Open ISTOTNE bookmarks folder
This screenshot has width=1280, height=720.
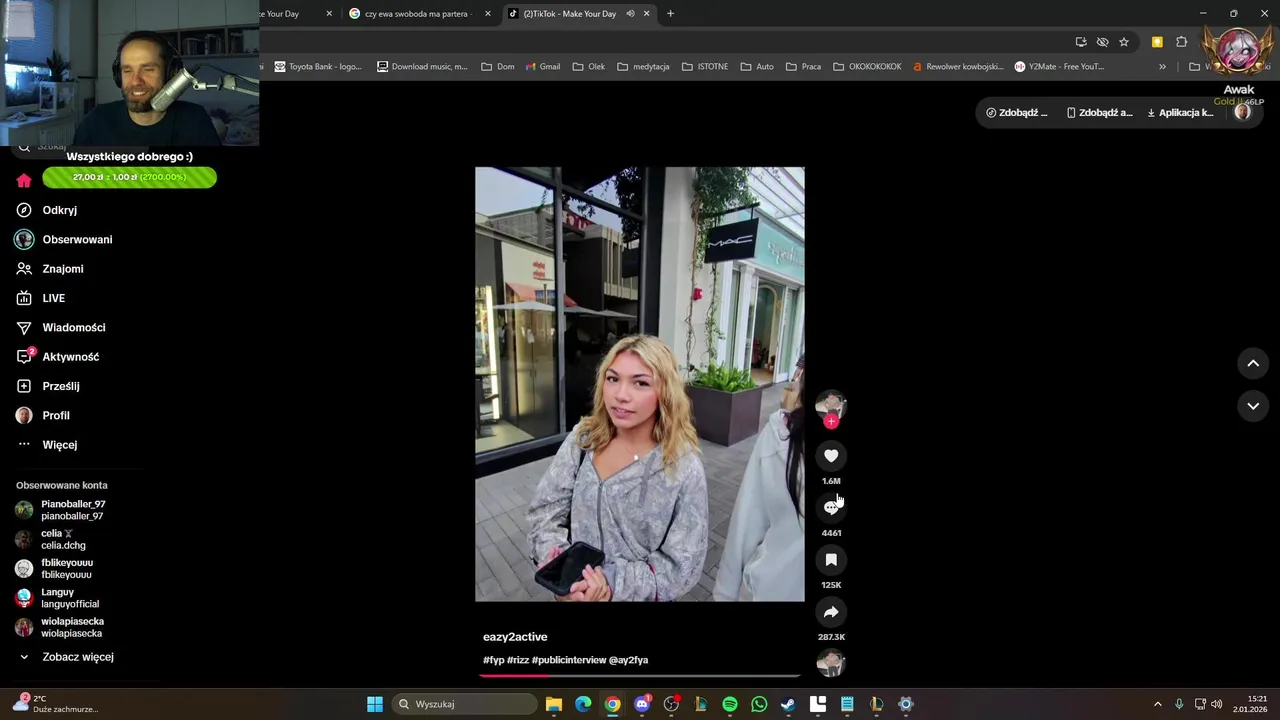[705, 67]
